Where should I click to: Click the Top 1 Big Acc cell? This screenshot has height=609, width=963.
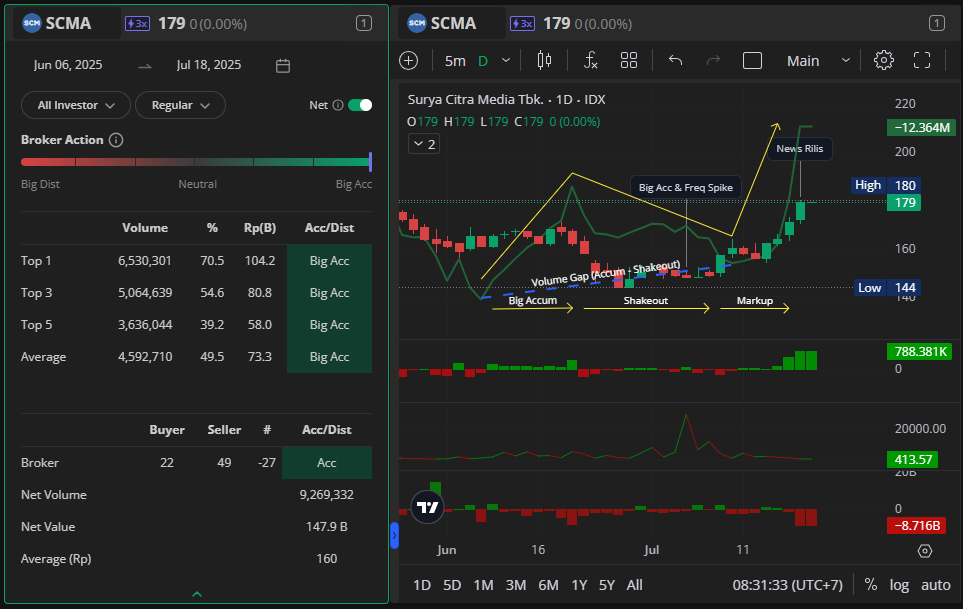(329, 261)
